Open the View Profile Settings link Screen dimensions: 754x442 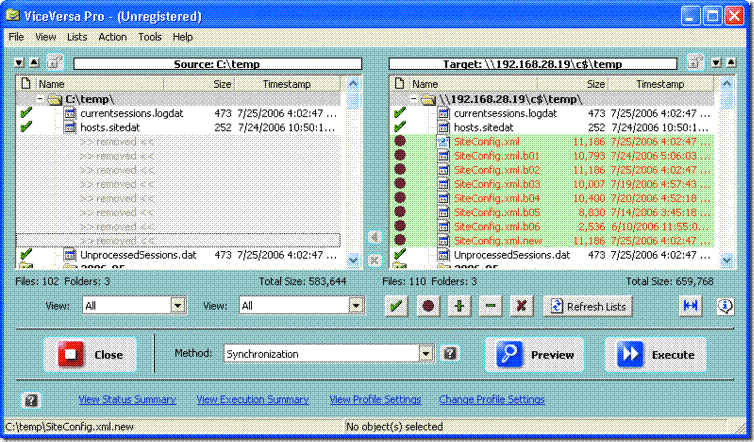(x=375, y=399)
